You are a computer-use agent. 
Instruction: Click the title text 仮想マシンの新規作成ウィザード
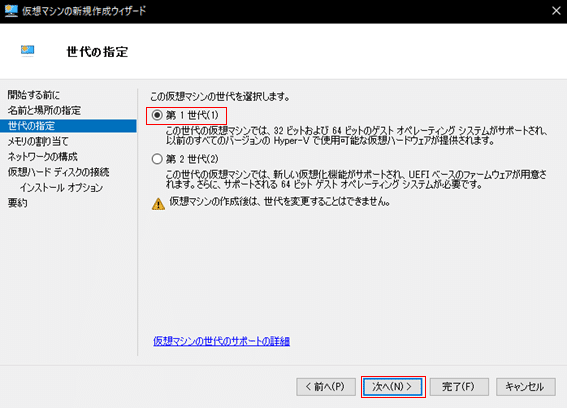[x=84, y=11]
